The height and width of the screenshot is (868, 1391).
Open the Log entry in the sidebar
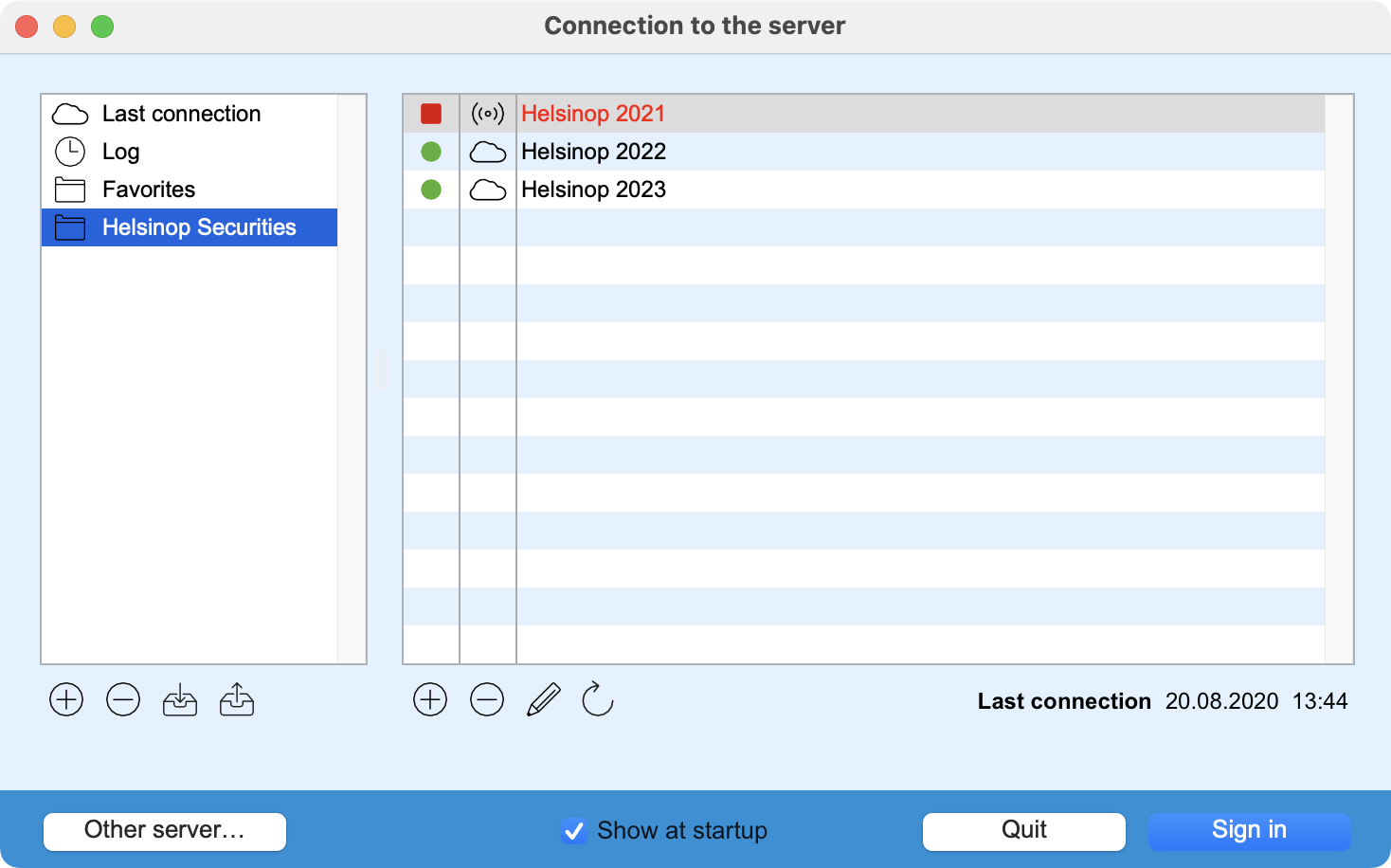[x=190, y=152]
